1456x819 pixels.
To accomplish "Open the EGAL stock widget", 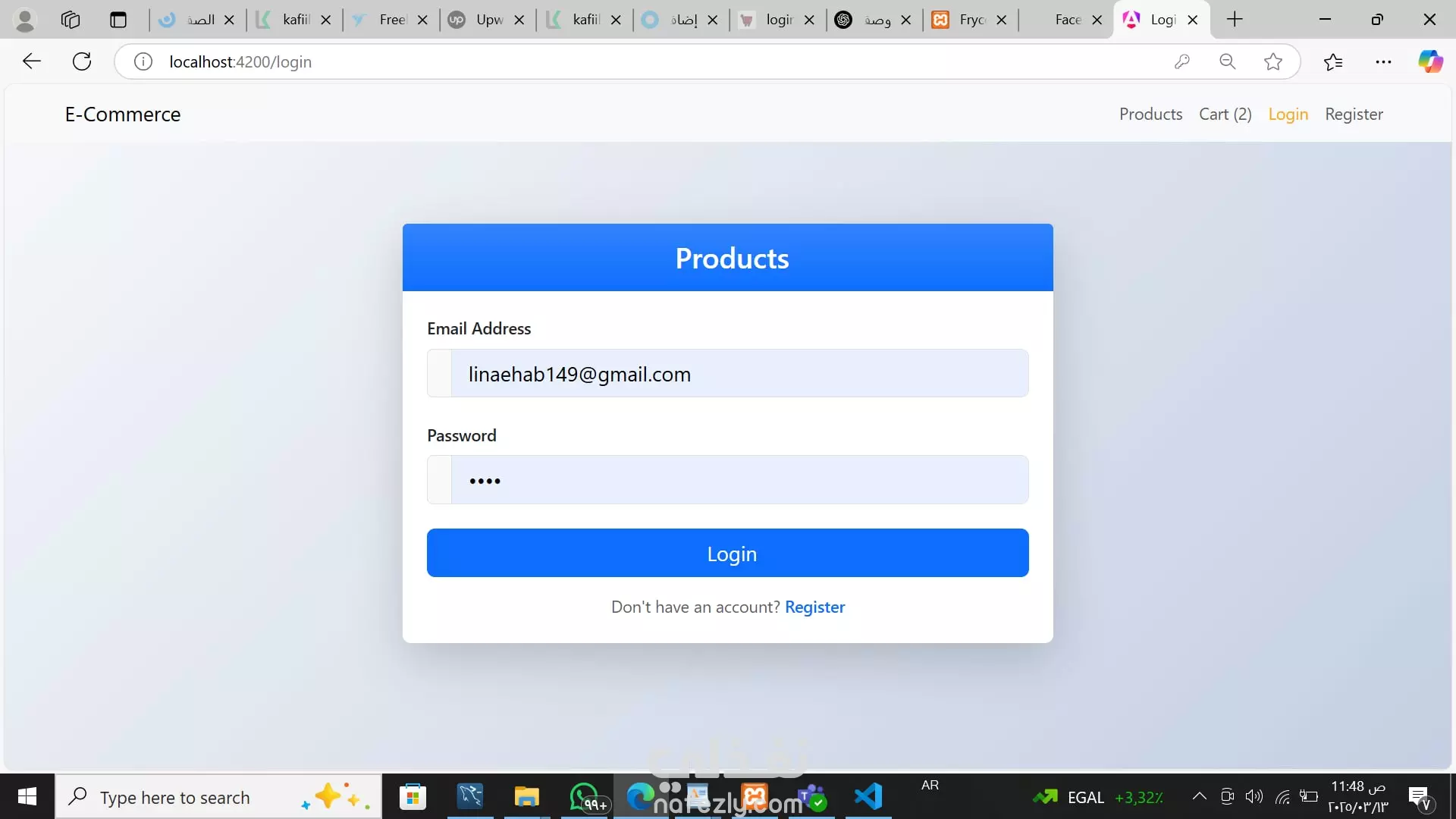I will pos(1098,797).
